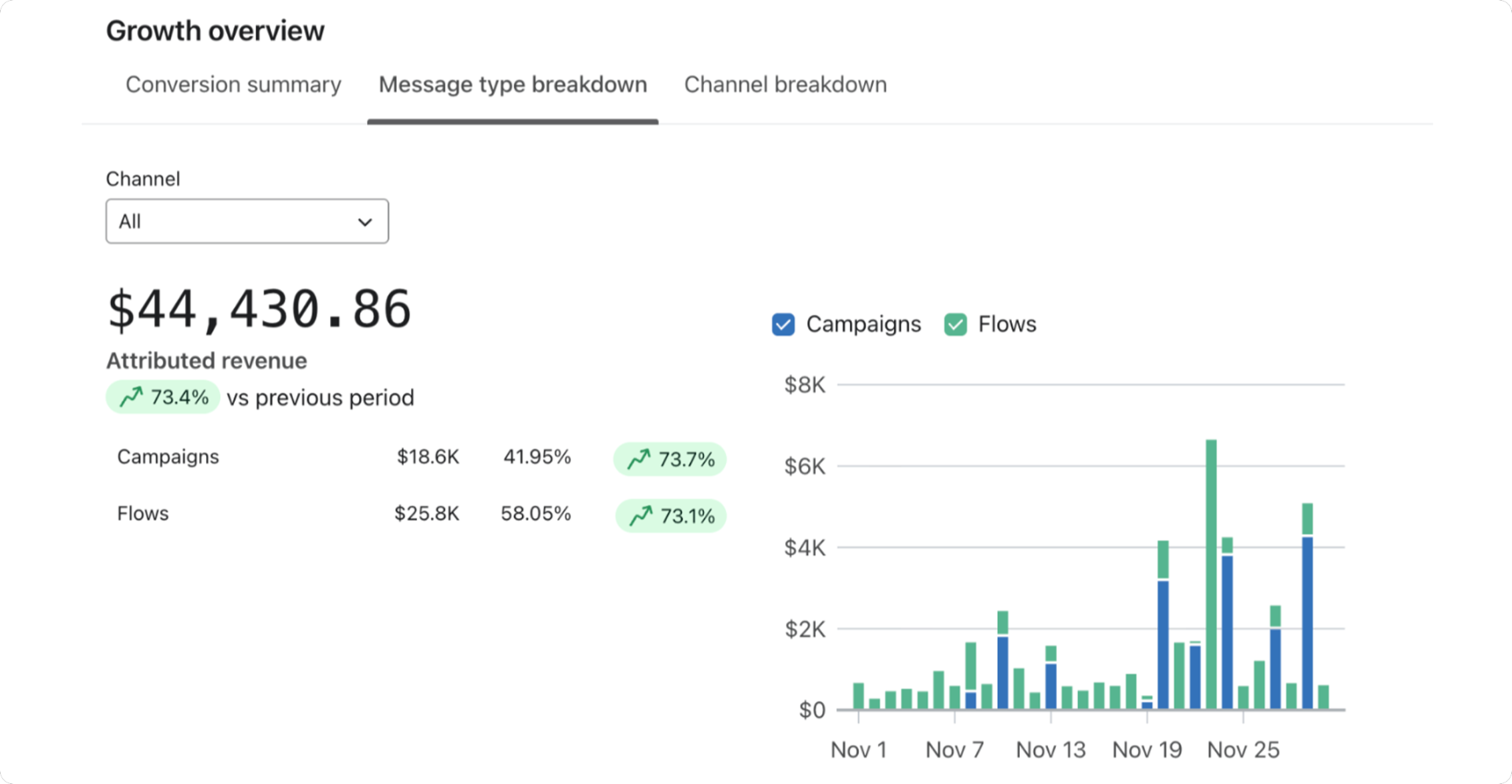Screen dimensions: 1512x784
Task: Click the $6K y-axis label
Action: 805,467
